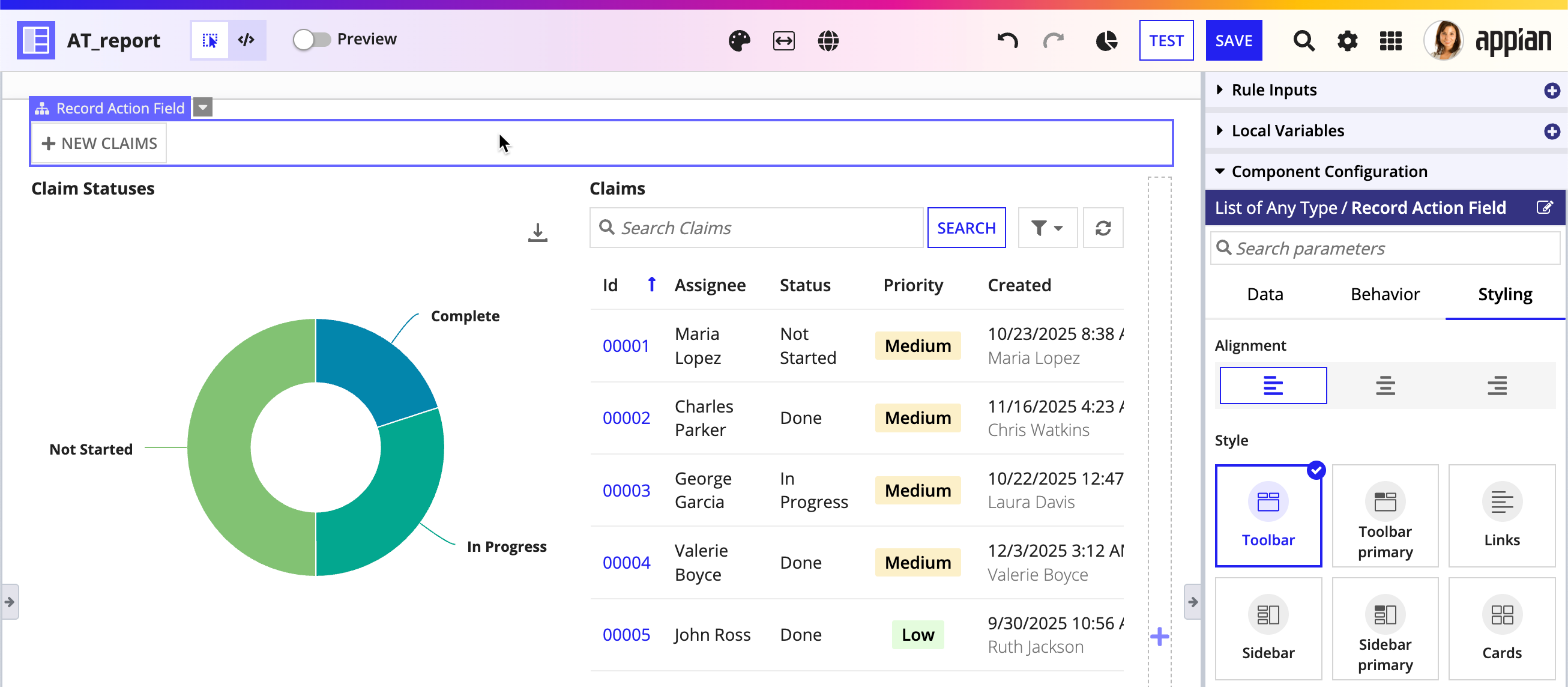Choose the Cards style

pos(1501,629)
